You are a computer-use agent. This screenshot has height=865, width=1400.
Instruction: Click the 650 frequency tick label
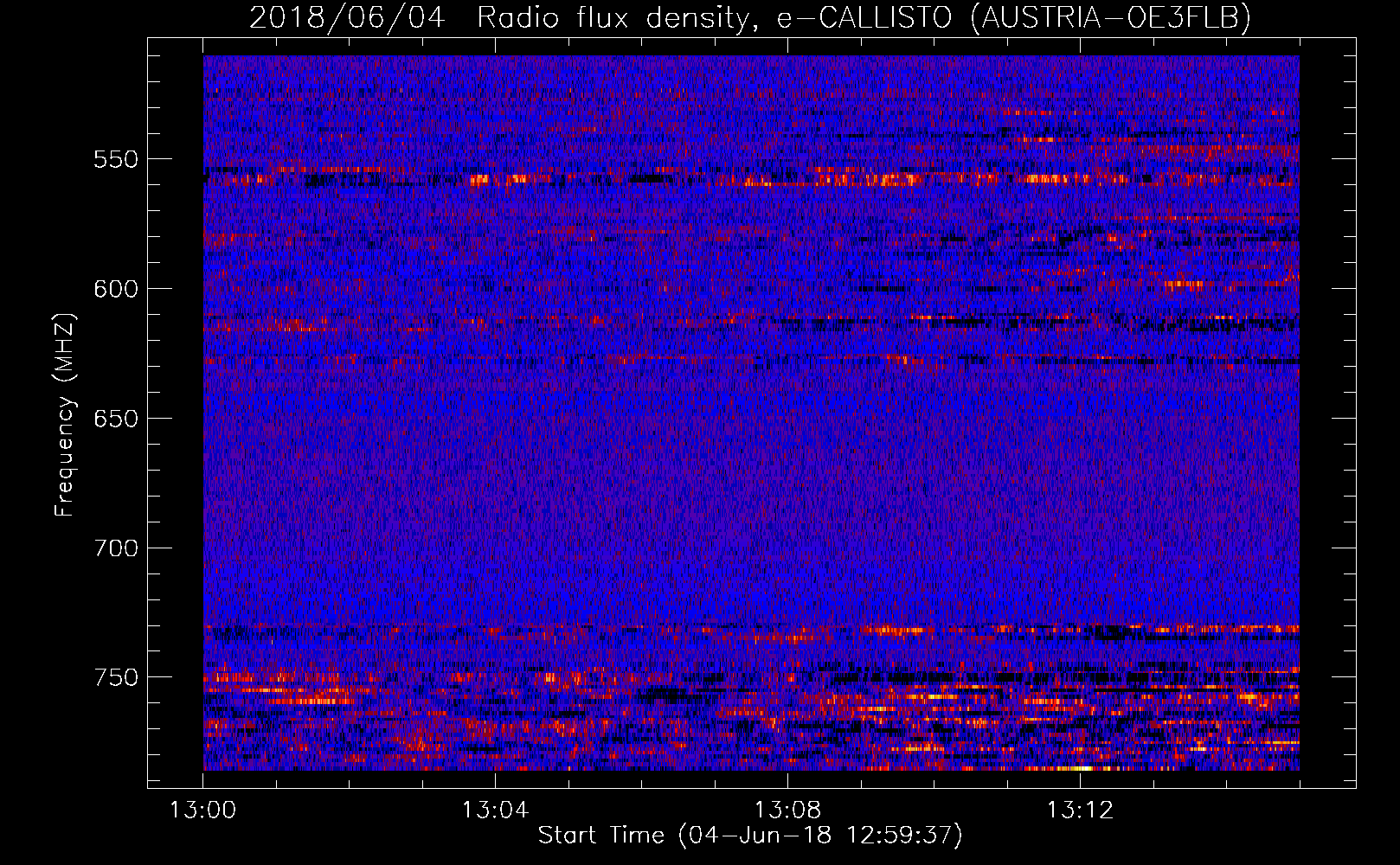(116, 419)
